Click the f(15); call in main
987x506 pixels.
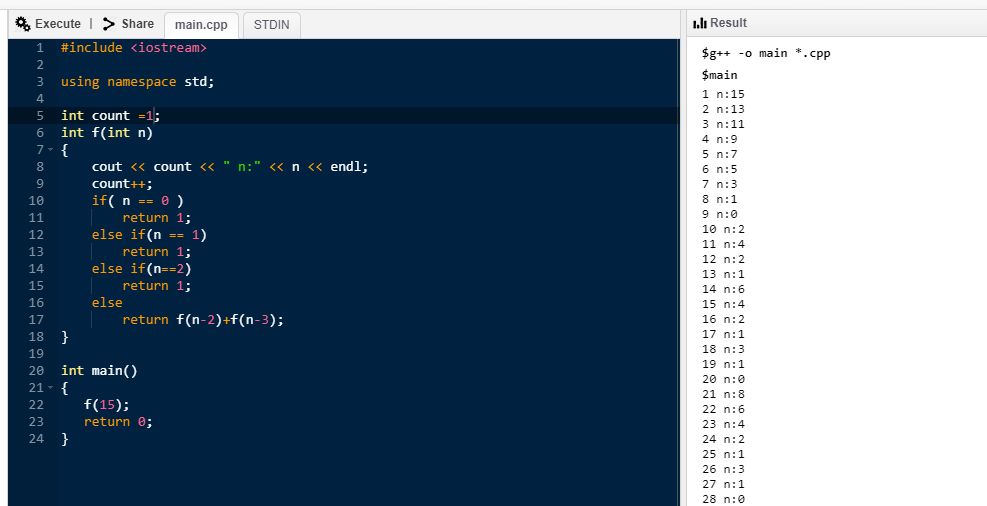[x=106, y=405]
